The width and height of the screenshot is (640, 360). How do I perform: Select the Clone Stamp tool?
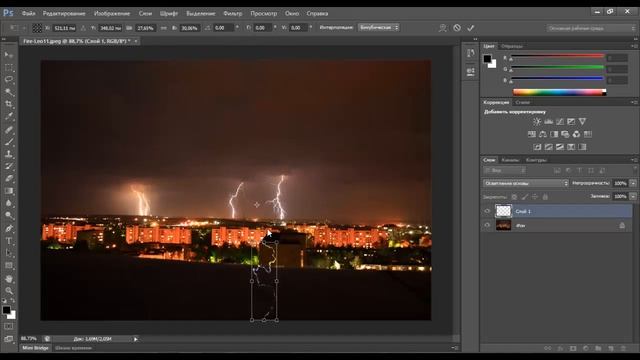(x=9, y=154)
